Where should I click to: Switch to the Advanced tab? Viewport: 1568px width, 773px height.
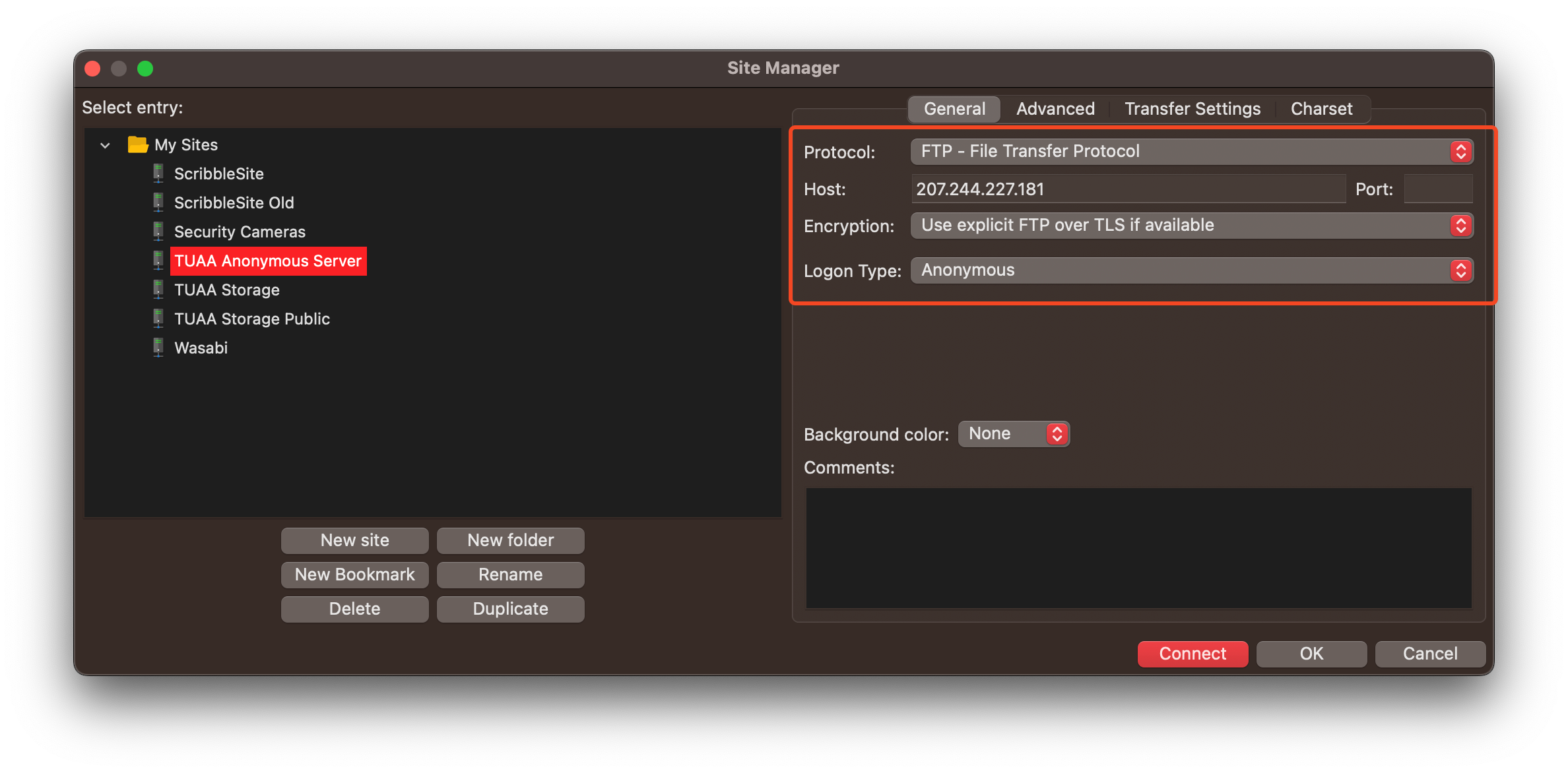point(1055,108)
